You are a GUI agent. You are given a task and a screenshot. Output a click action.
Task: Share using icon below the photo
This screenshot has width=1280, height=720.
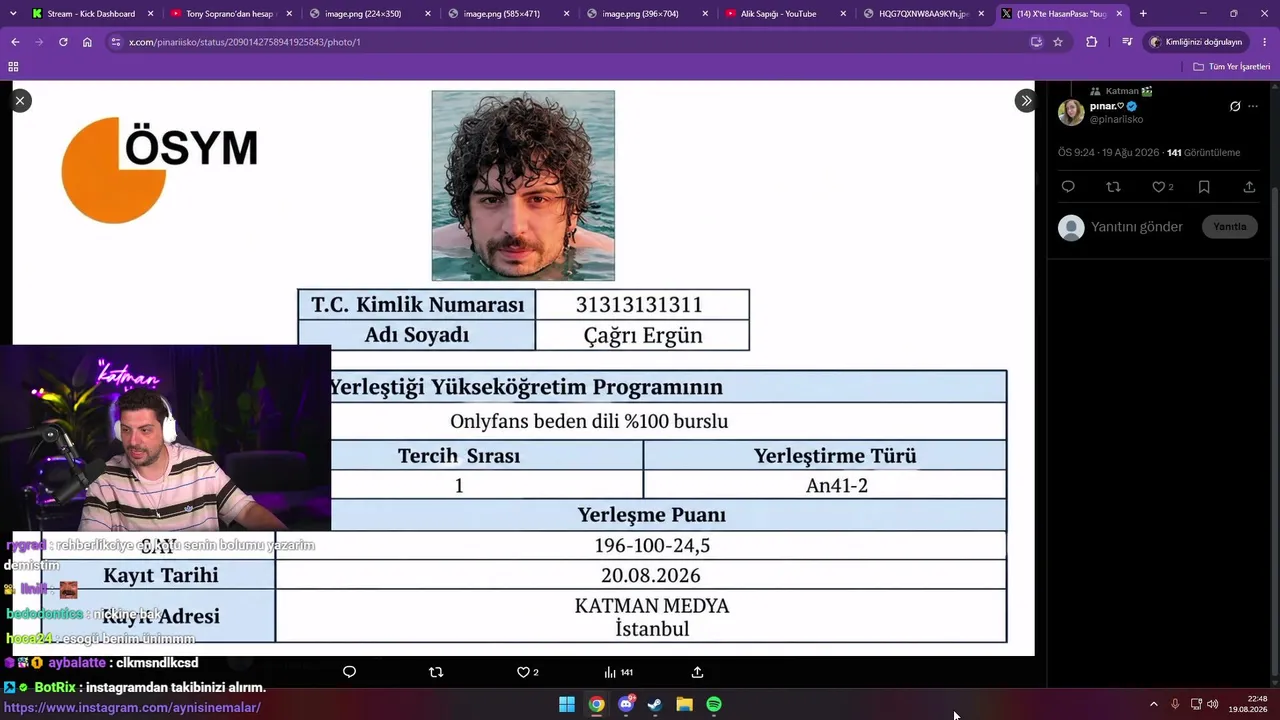pos(697,672)
